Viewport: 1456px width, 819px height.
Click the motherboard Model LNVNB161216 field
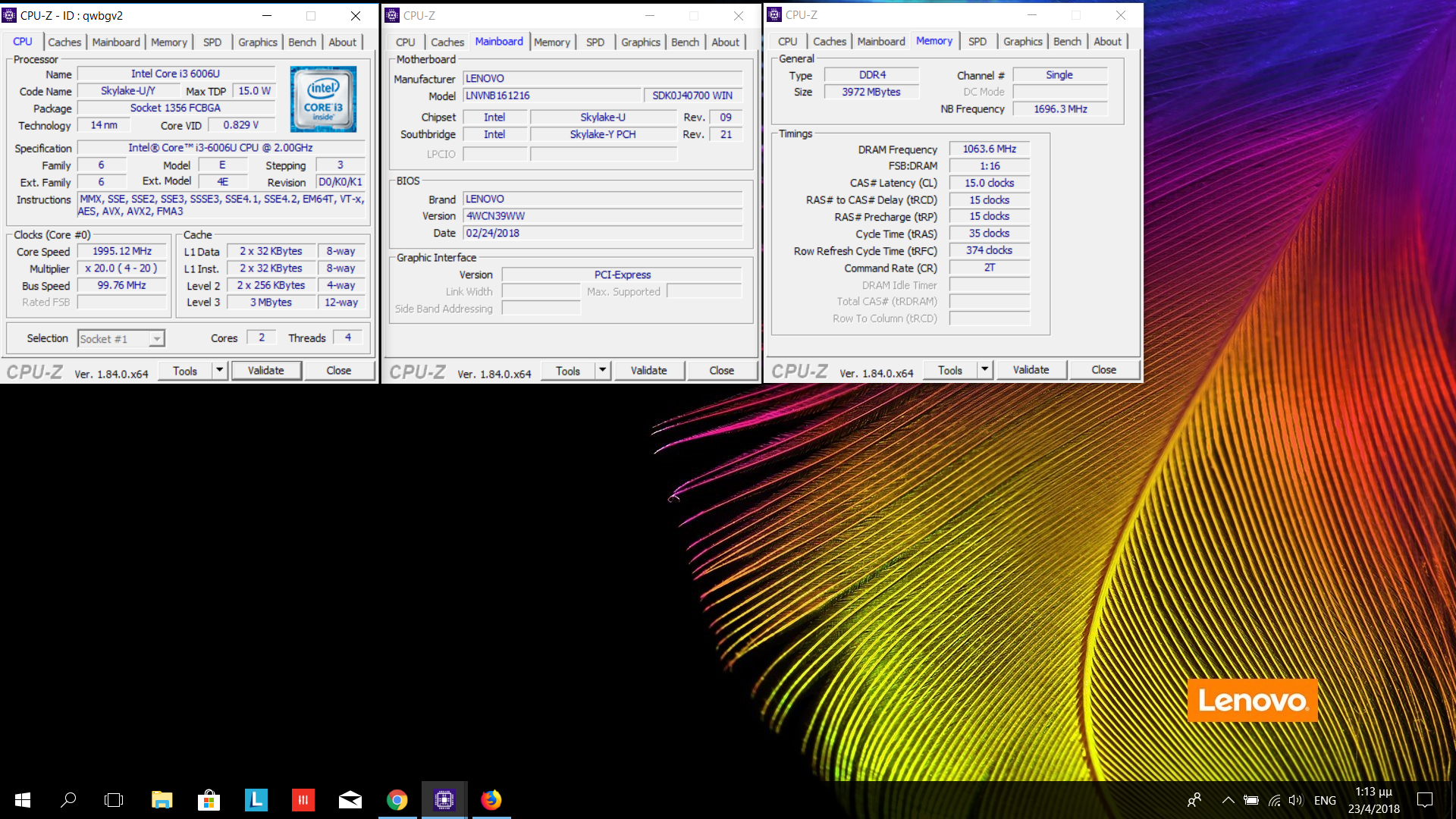[552, 96]
